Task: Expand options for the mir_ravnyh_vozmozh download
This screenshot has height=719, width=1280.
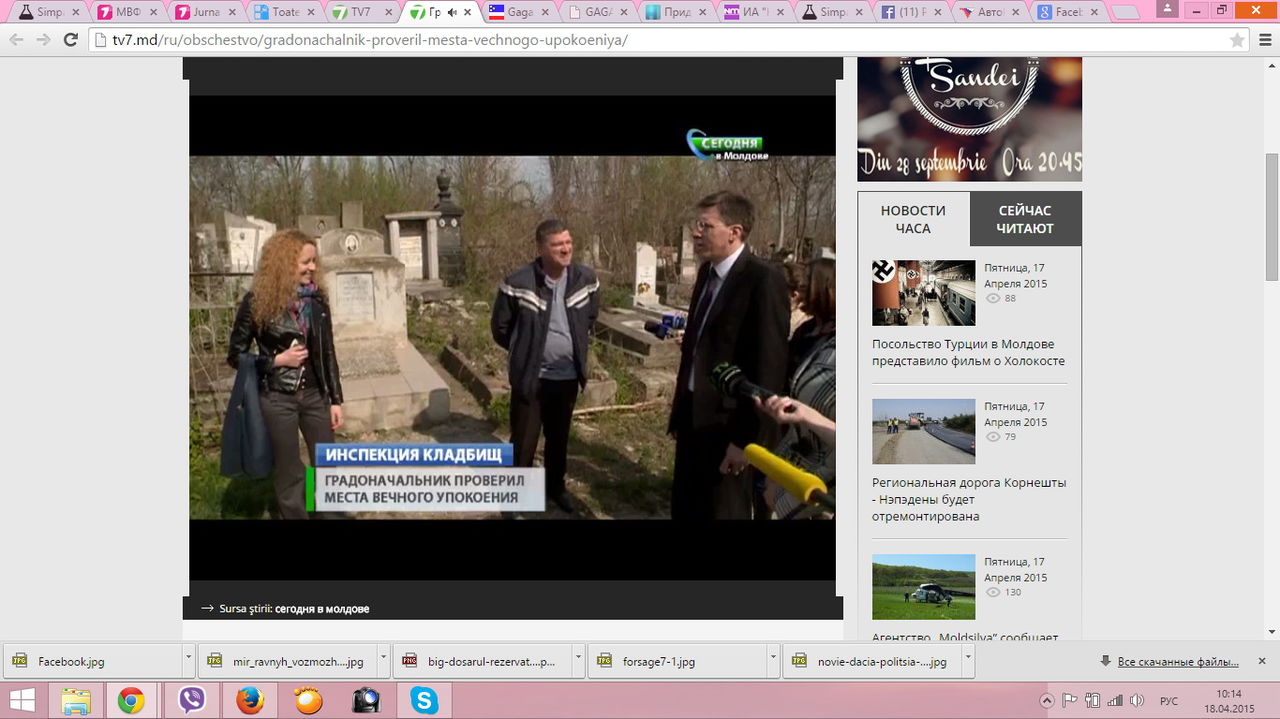Action: click(383, 661)
